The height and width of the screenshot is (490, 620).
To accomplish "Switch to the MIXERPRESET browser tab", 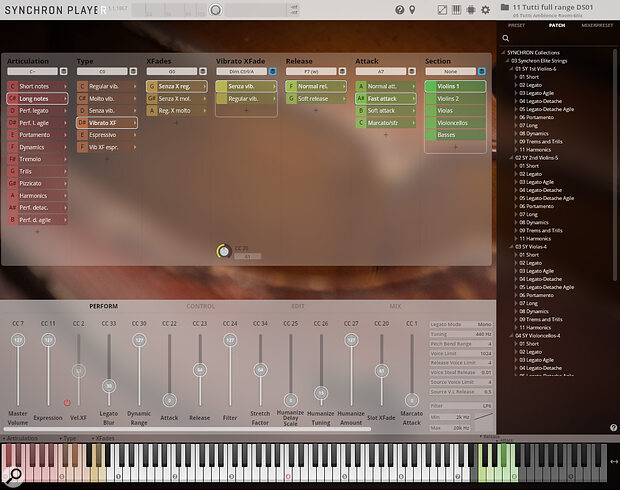I will click(597, 25).
